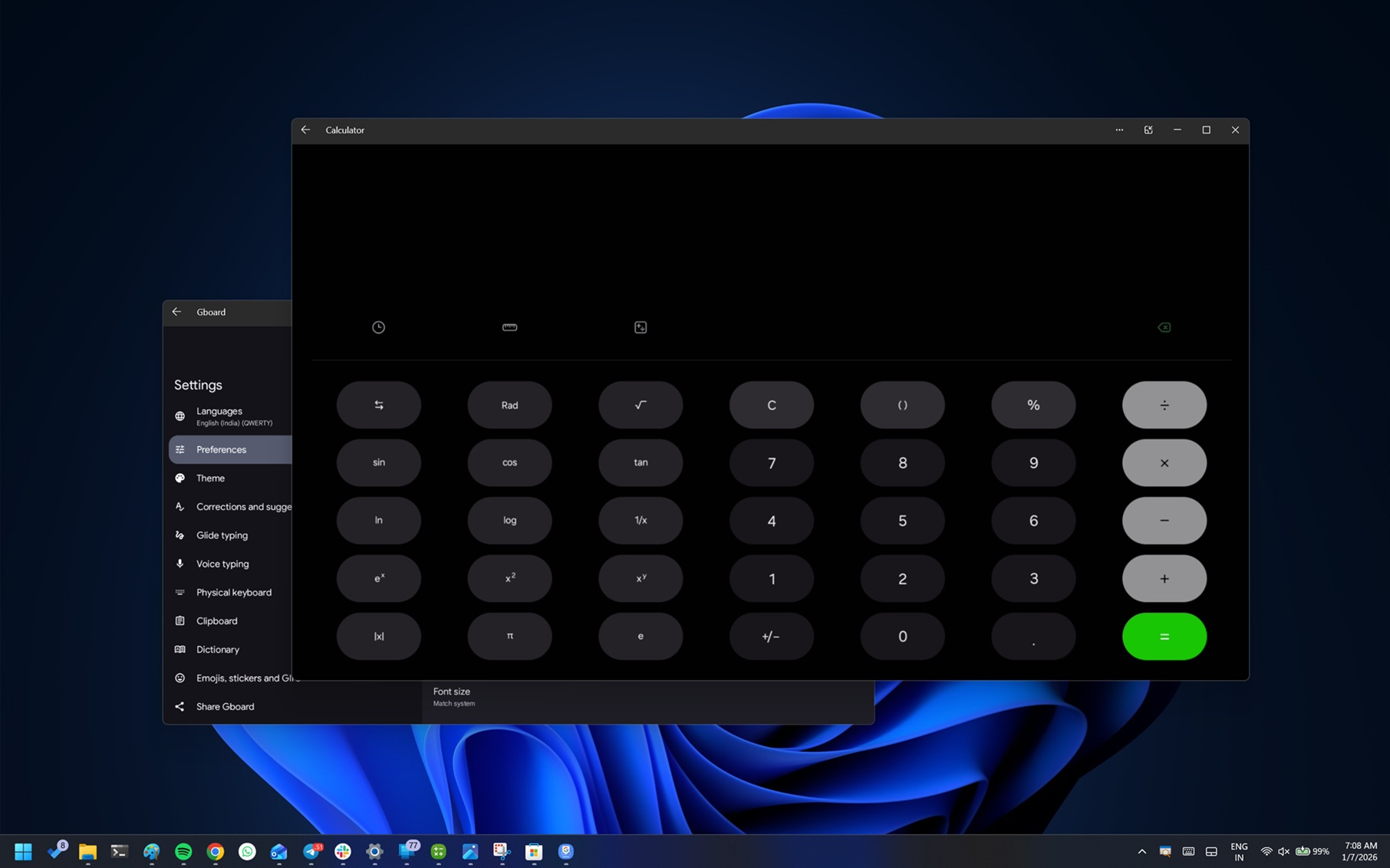Expand hidden icons in the system tray
Viewport: 1390px width, 868px height.
coord(1141,851)
